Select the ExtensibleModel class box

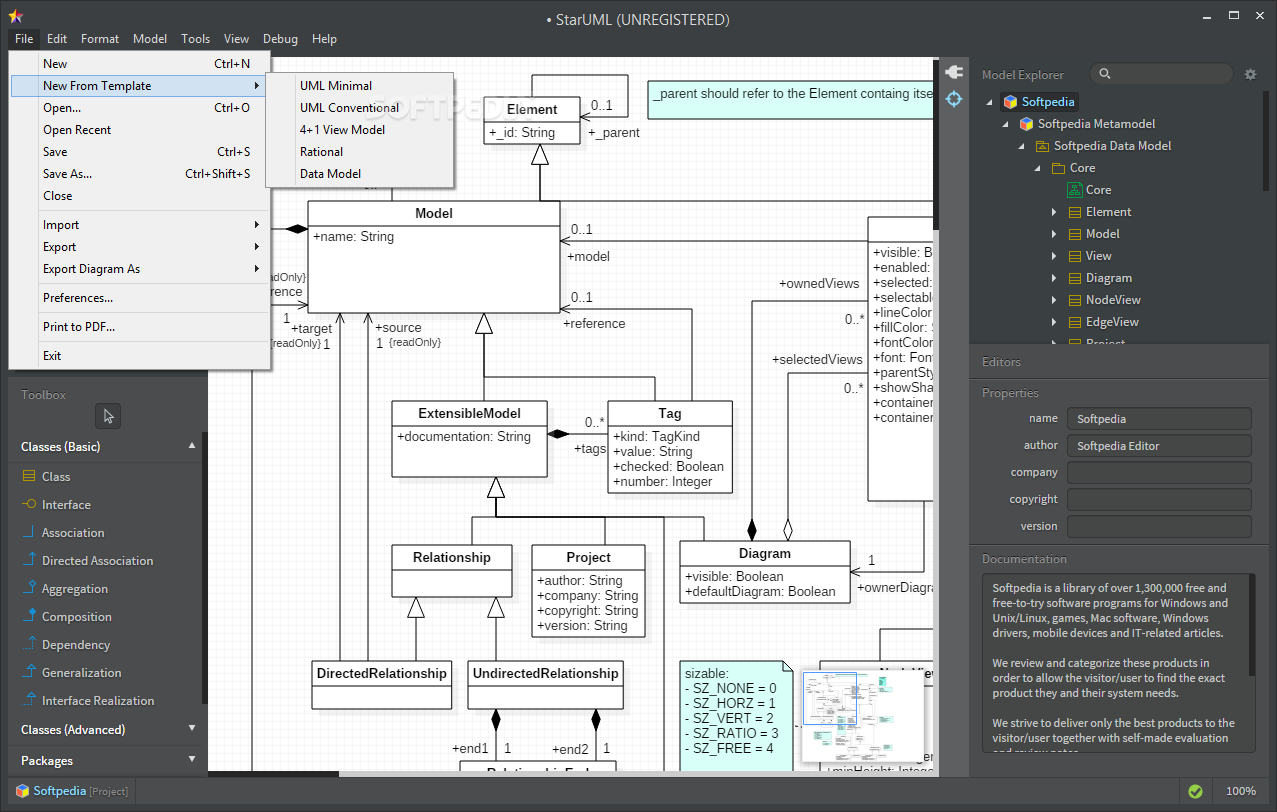pyautogui.click(x=470, y=438)
